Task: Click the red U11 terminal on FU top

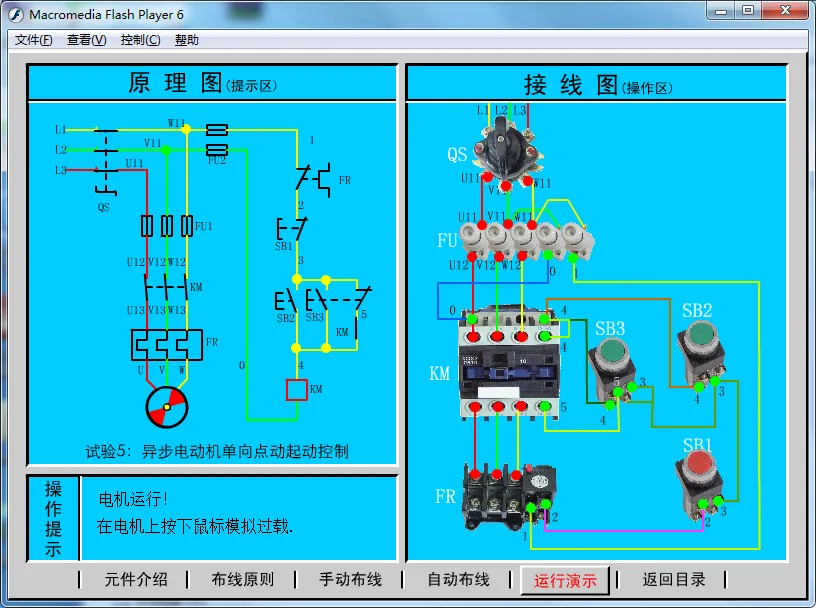Action: coord(482,225)
